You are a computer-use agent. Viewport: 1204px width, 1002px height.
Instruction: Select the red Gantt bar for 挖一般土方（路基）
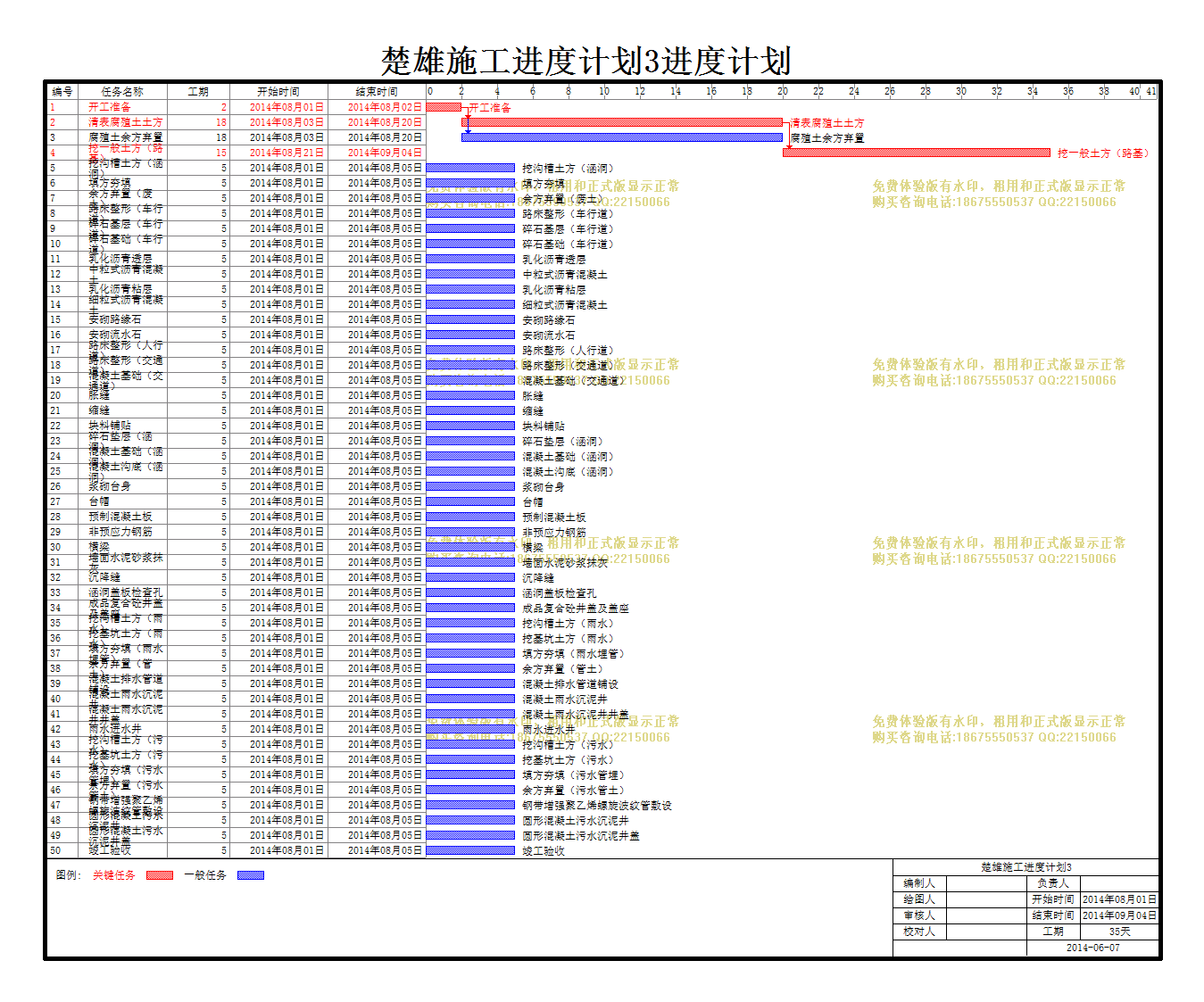coord(917,153)
